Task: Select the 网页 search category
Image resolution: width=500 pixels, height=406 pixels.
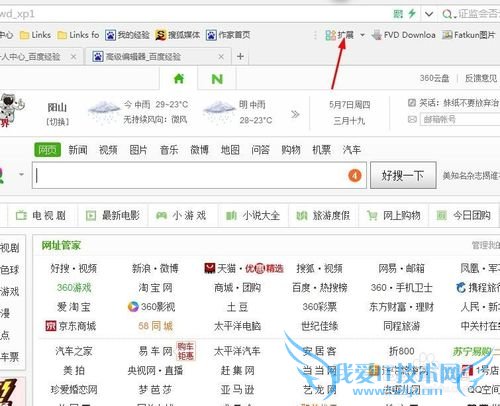Action: point(47,150)
